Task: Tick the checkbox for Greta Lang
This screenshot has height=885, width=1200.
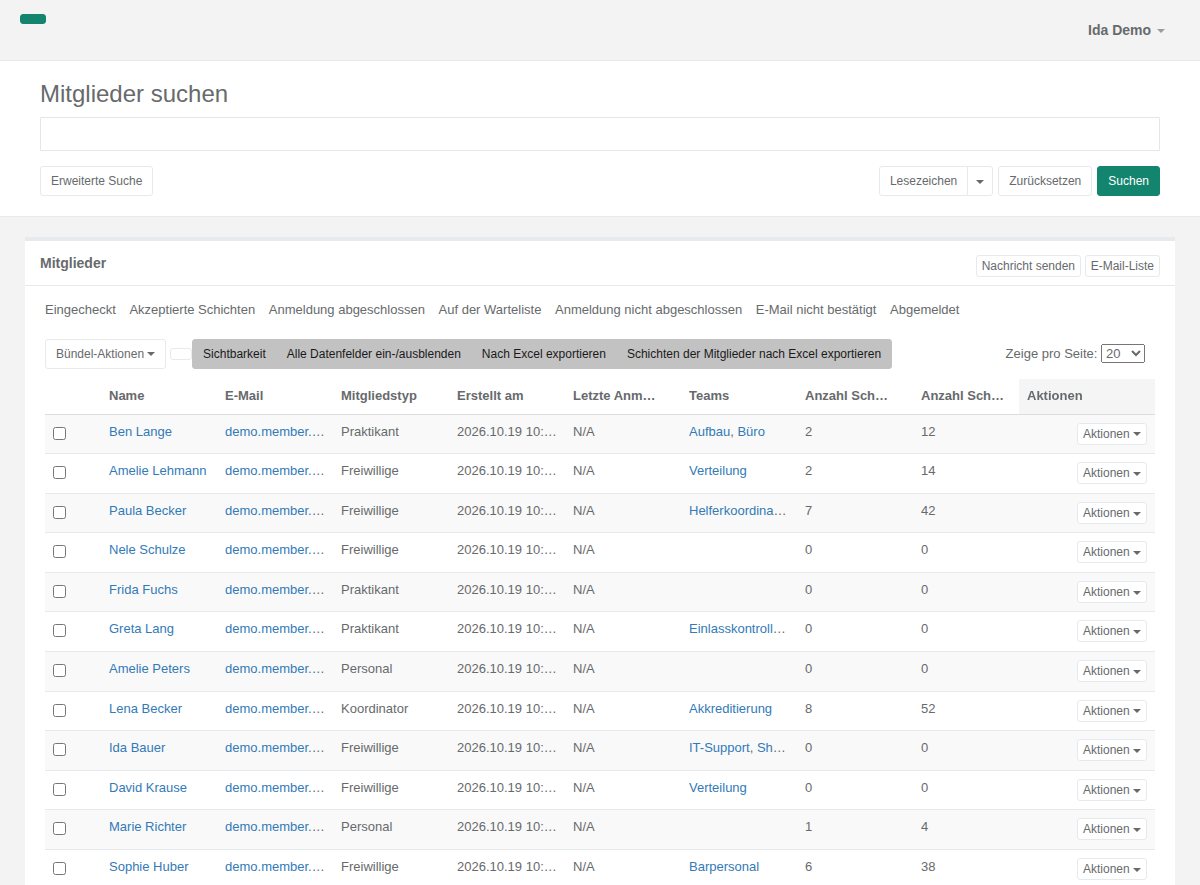Action: click(59, 630)
